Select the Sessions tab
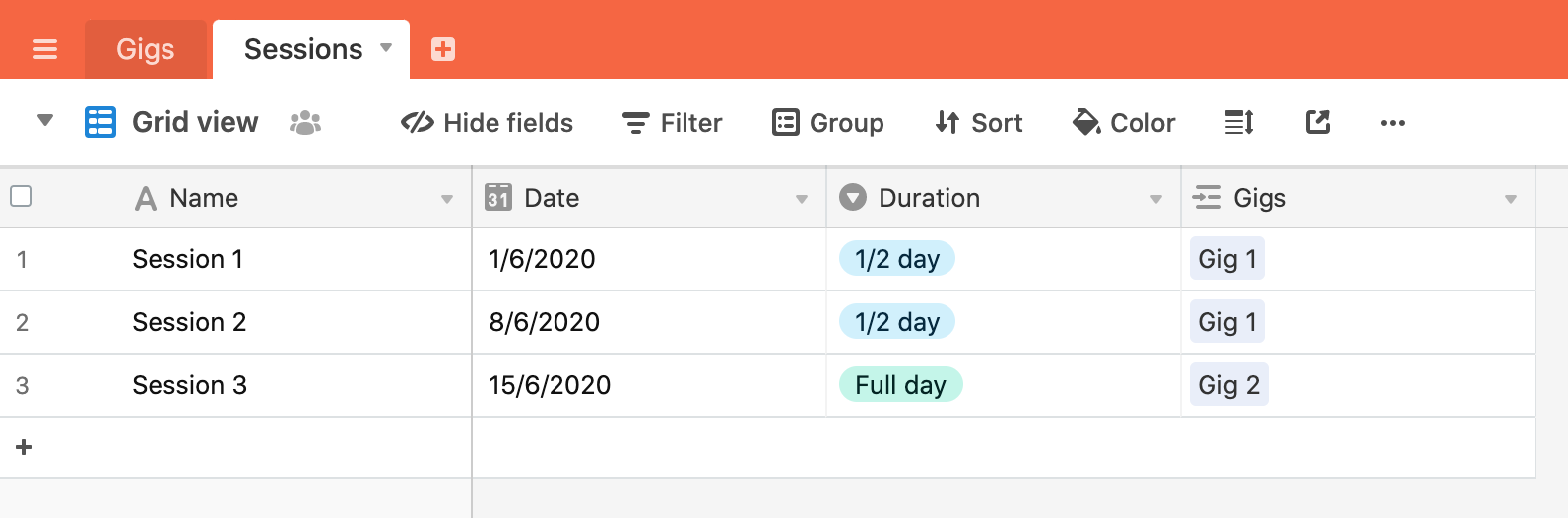This screenshot has height=518, width=1568. (303, 49)
